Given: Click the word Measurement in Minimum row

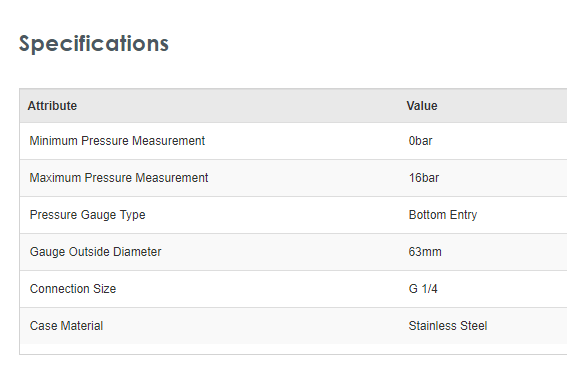Looking at the screenshot, I should [169, 141].
